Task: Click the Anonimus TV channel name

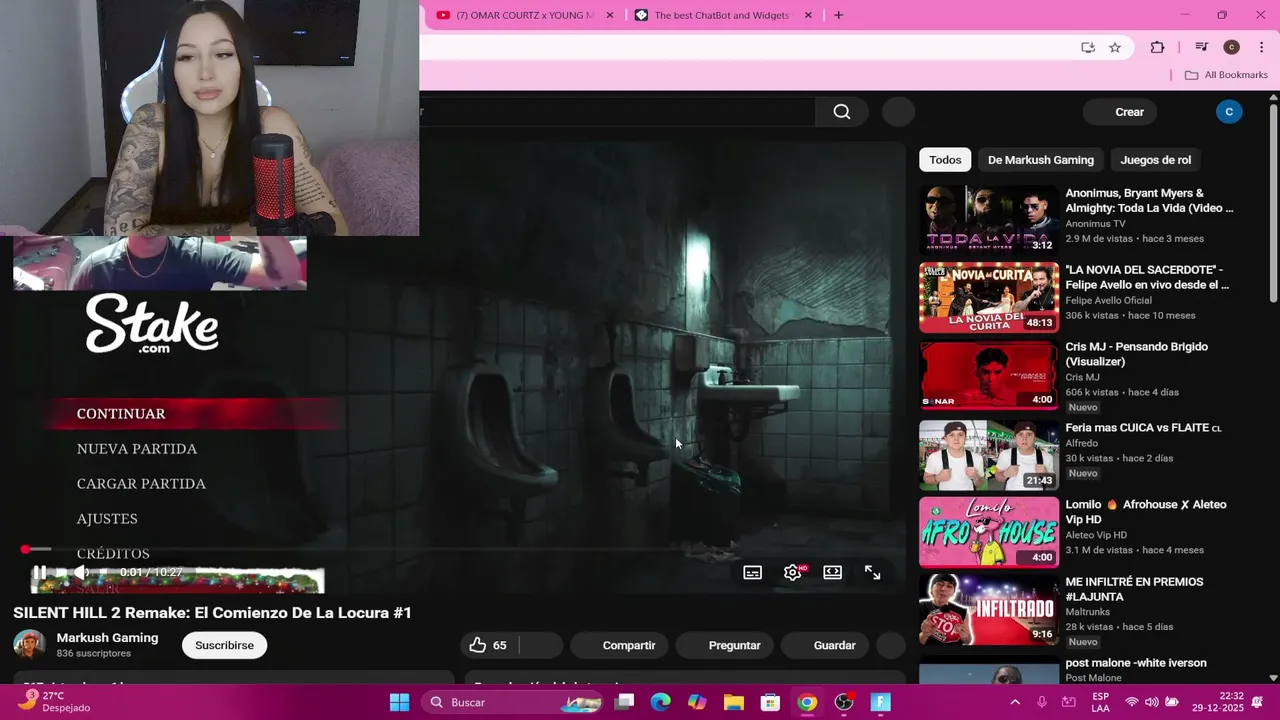Action: [1095, 224]
